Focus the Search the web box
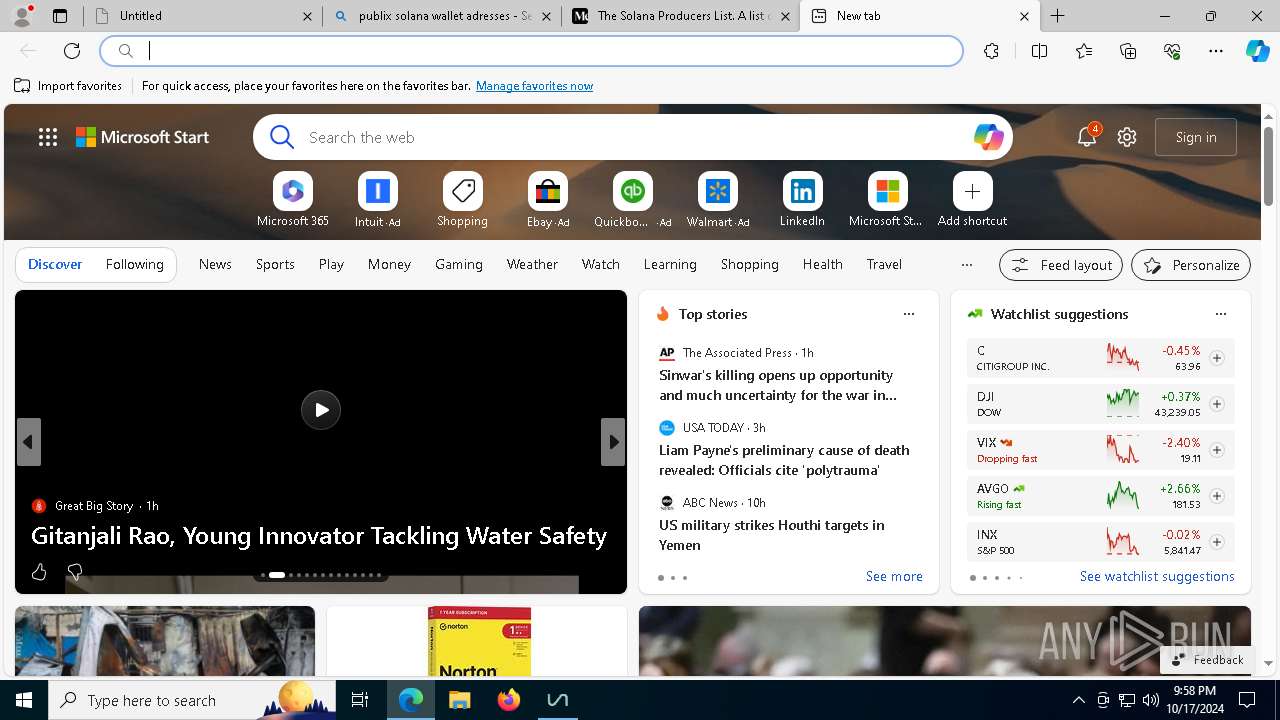This screenshot has width=1280, height=720. (x=632, y=137)
